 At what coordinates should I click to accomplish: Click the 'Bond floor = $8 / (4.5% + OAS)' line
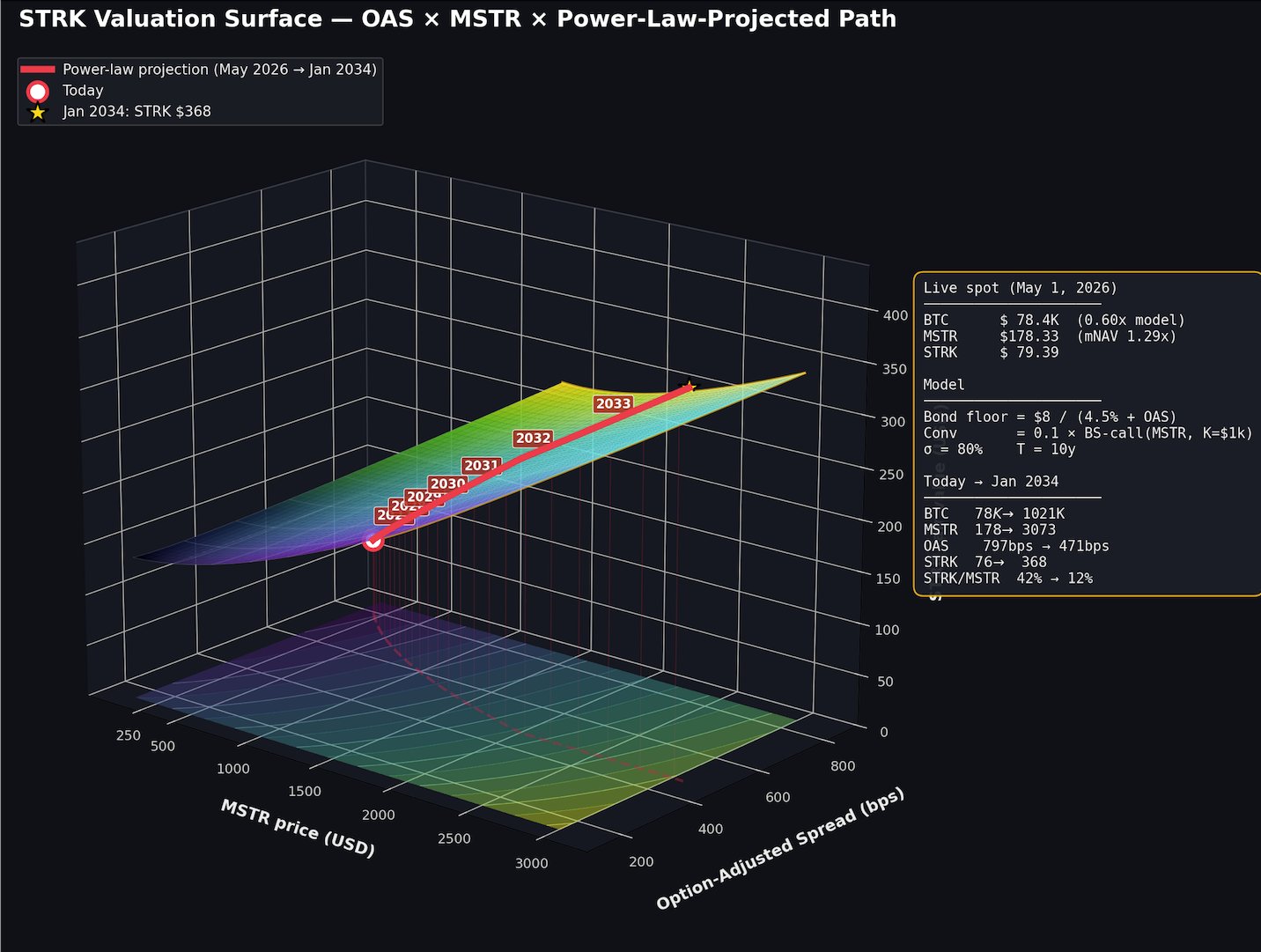point(1050,417)
